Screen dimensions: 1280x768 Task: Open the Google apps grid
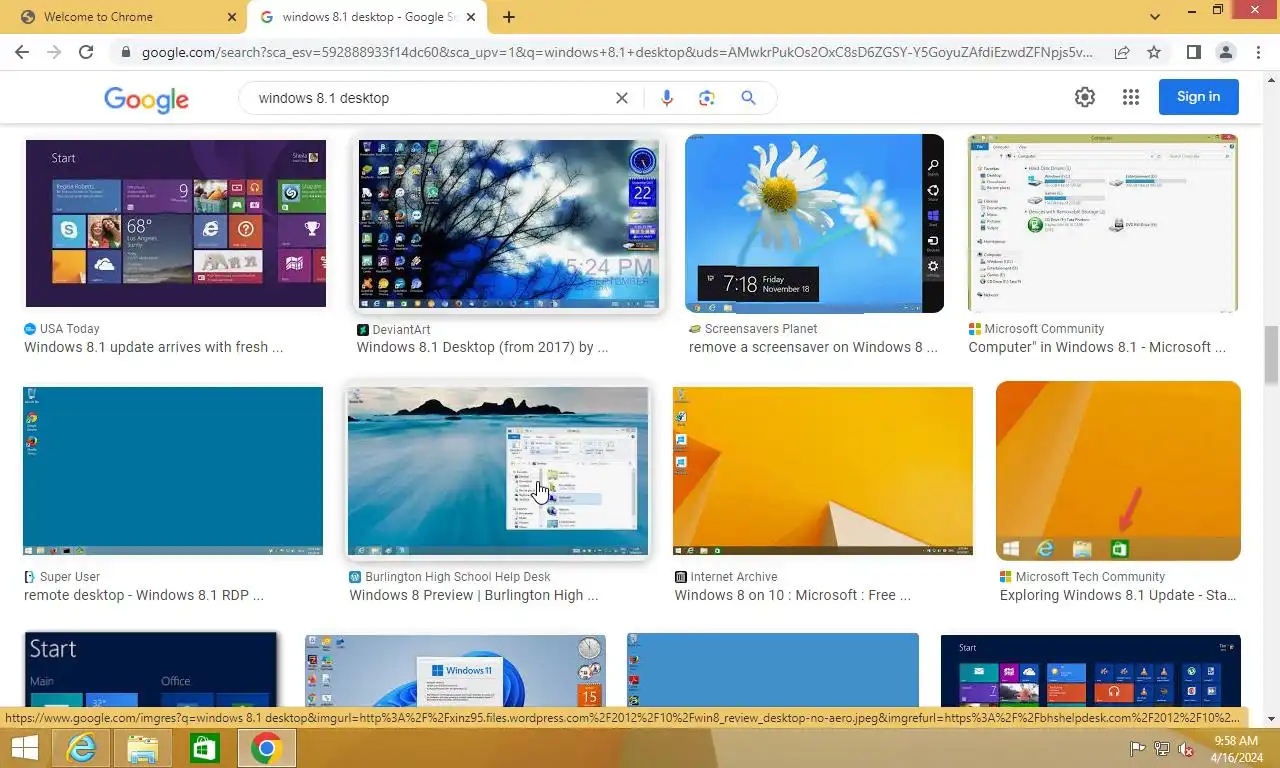pos(1131,97)
